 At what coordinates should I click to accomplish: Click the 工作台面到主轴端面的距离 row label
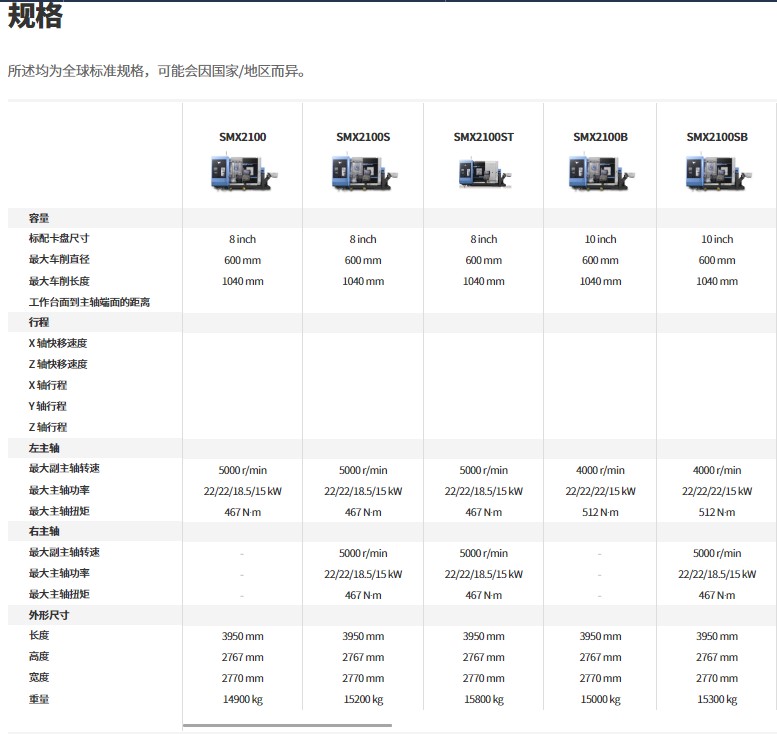tap(89, 302)
